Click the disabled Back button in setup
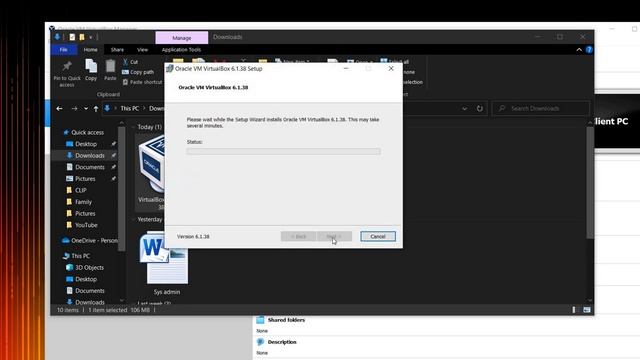 pos(298,236)
